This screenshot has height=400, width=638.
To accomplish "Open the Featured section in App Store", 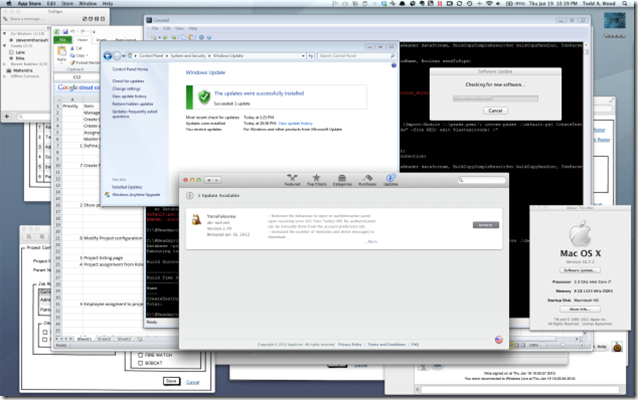I will (292, 180).
